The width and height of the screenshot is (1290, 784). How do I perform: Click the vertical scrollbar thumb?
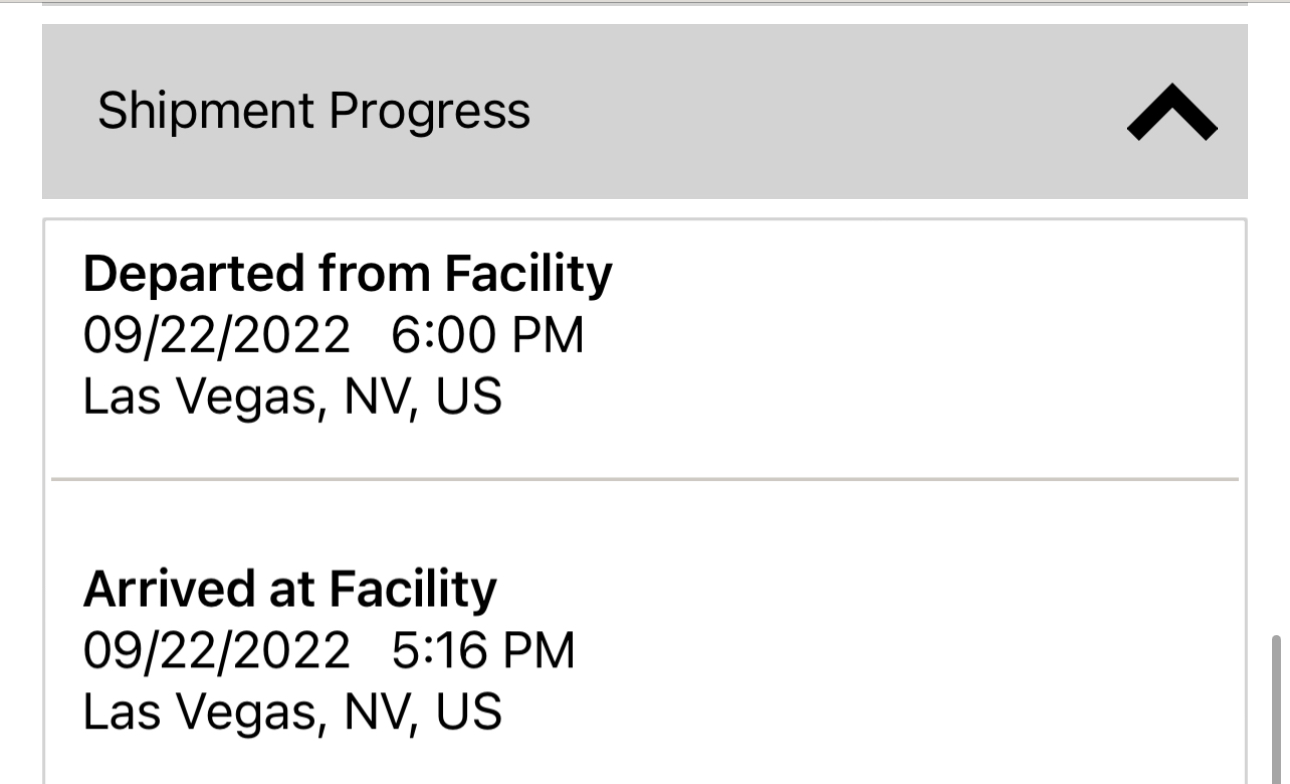1277,708
